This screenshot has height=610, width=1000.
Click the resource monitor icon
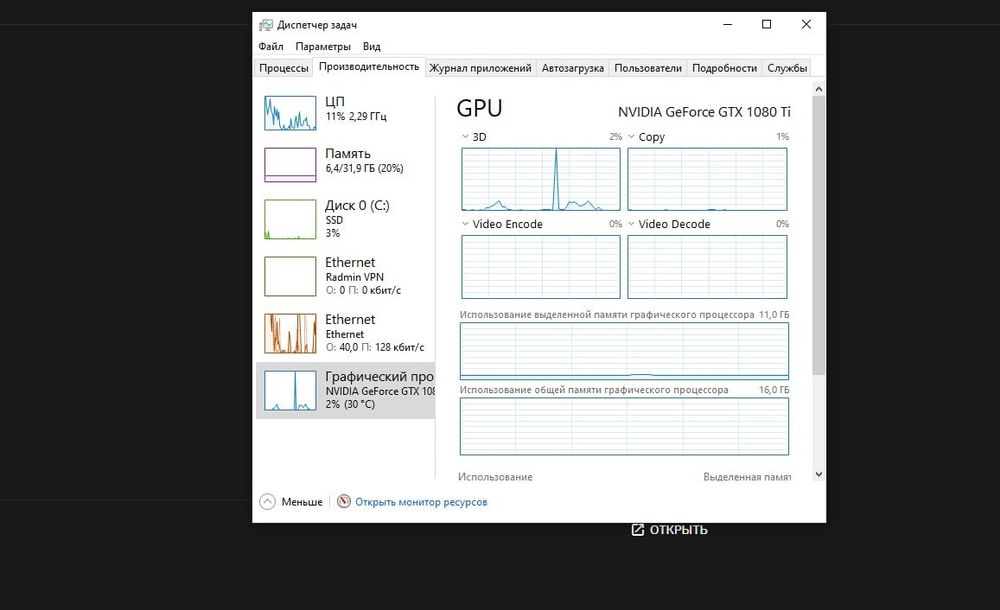click(x=344, y=502)
